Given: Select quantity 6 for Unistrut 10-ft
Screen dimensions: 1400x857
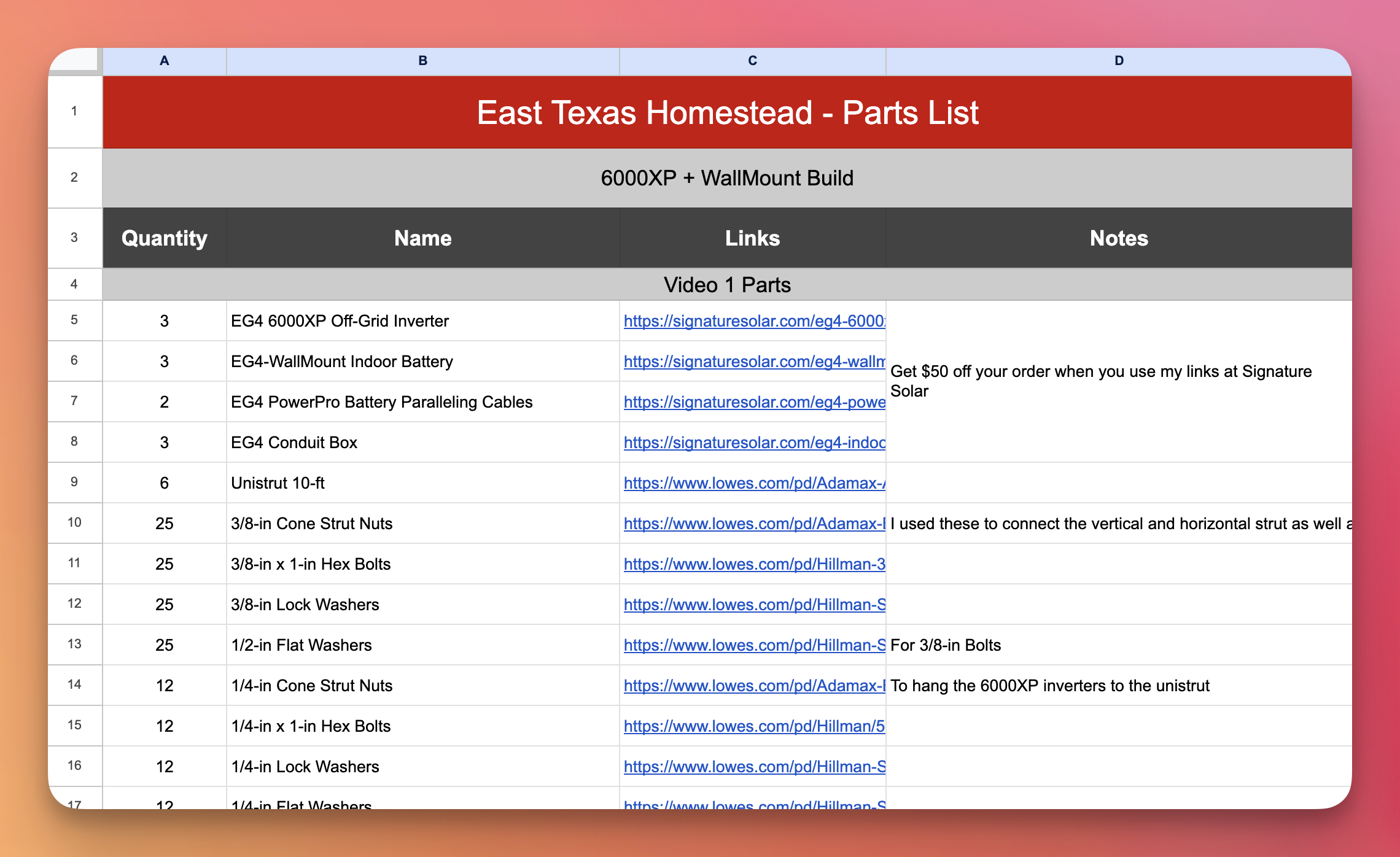Looking at the screenshot, I should pos(165,483).
